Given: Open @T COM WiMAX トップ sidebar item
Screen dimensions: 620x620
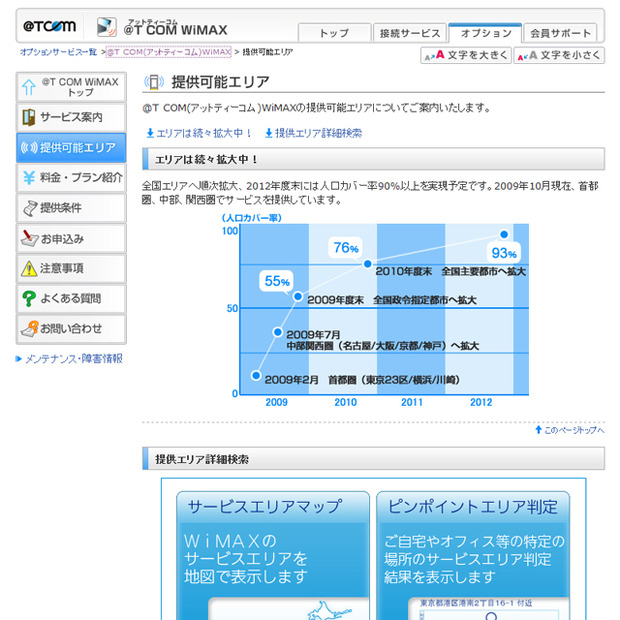Looking at the screenshot, I should 71,87.
